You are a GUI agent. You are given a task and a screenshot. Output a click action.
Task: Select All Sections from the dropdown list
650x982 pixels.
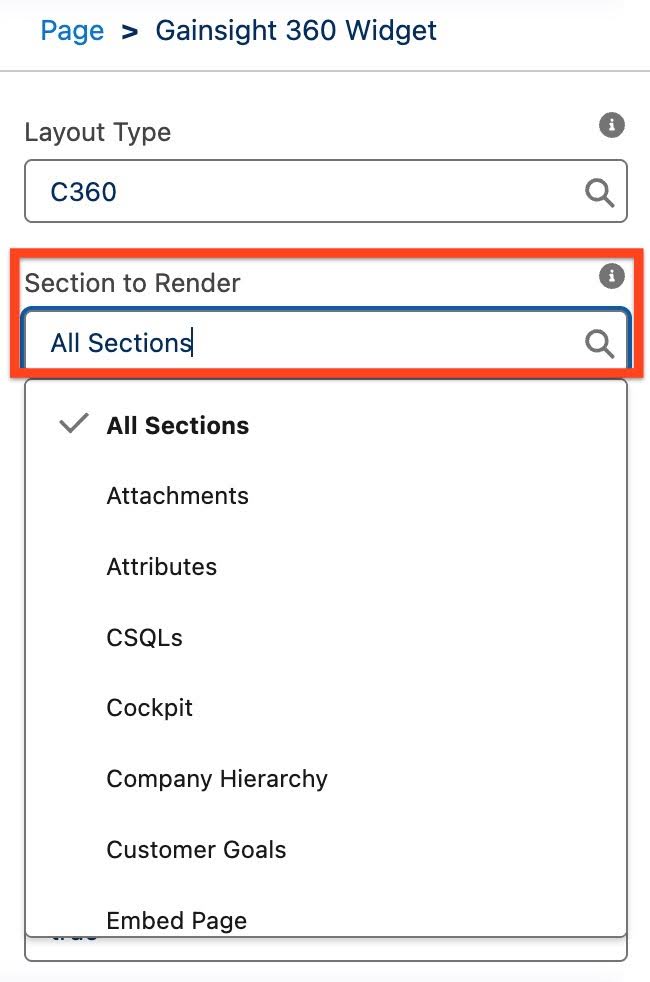click(x=177, y=425)
